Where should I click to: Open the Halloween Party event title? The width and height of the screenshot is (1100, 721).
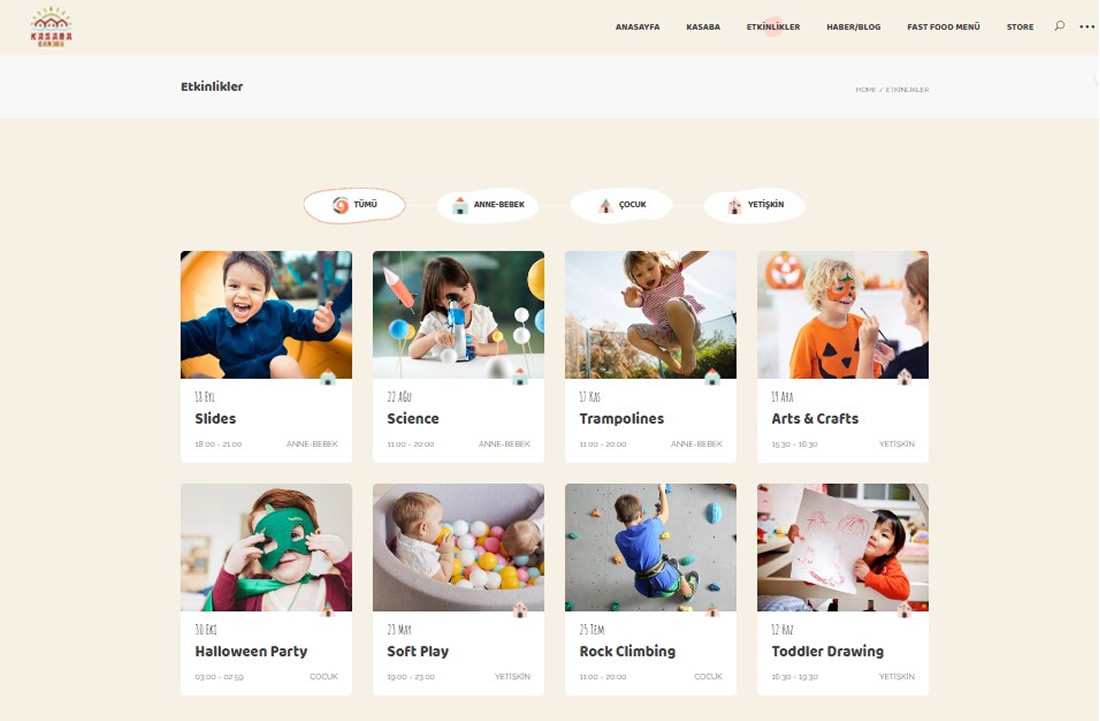click(x=251, y=652)
